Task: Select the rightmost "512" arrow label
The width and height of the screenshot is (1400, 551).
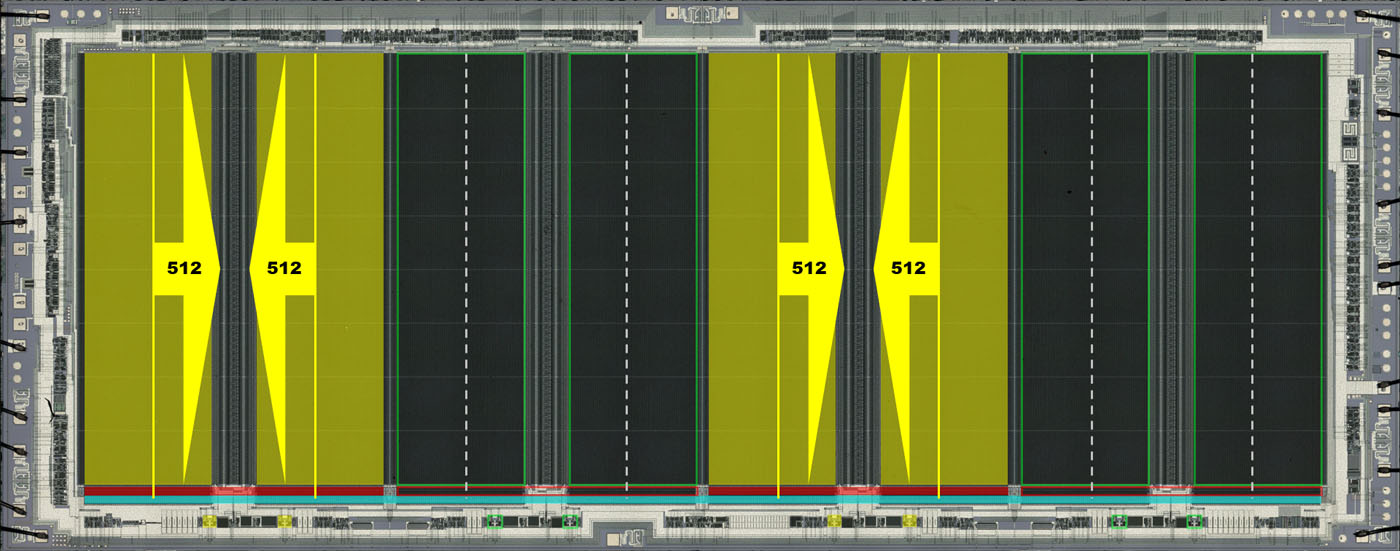Action: (x=908, y=268)
